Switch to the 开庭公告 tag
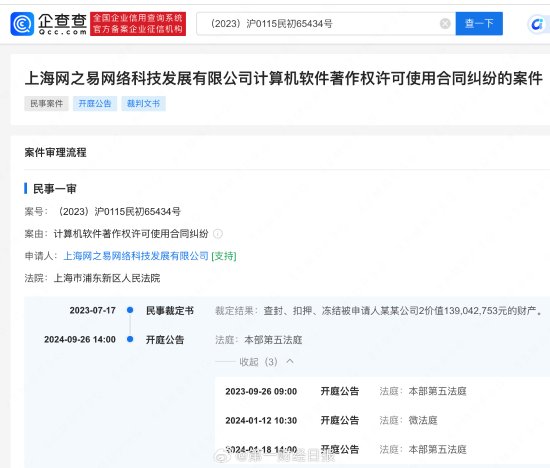550x468 pixels. [95, 103]
